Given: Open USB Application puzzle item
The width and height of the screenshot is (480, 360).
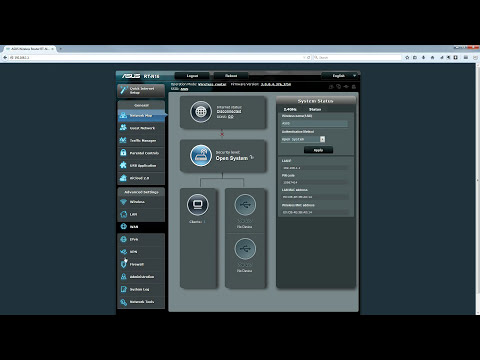Looking at the screenshot, I should [x=141, y=165].
